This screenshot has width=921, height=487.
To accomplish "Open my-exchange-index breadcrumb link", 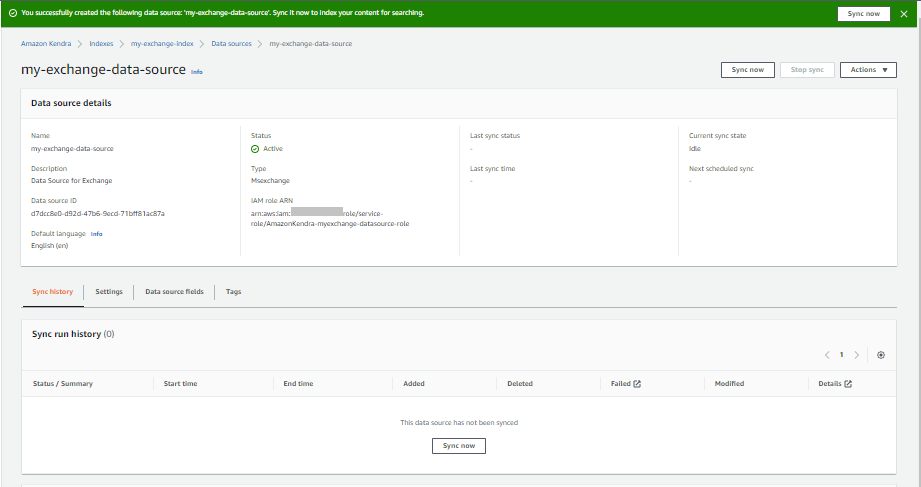I will coord(162,44).
